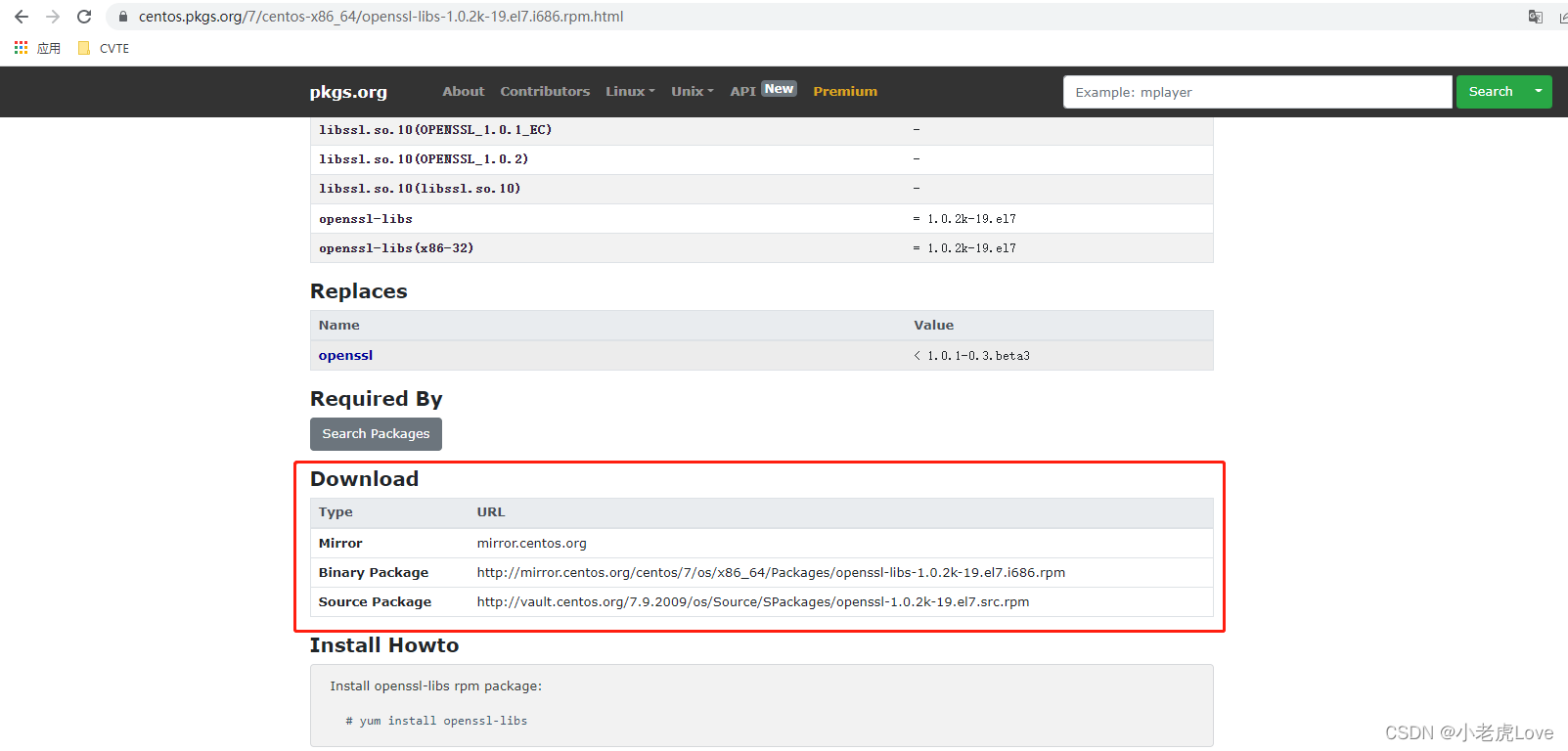Go back with the browser back arrow
Screen dimensions: 1568x751
22,17
